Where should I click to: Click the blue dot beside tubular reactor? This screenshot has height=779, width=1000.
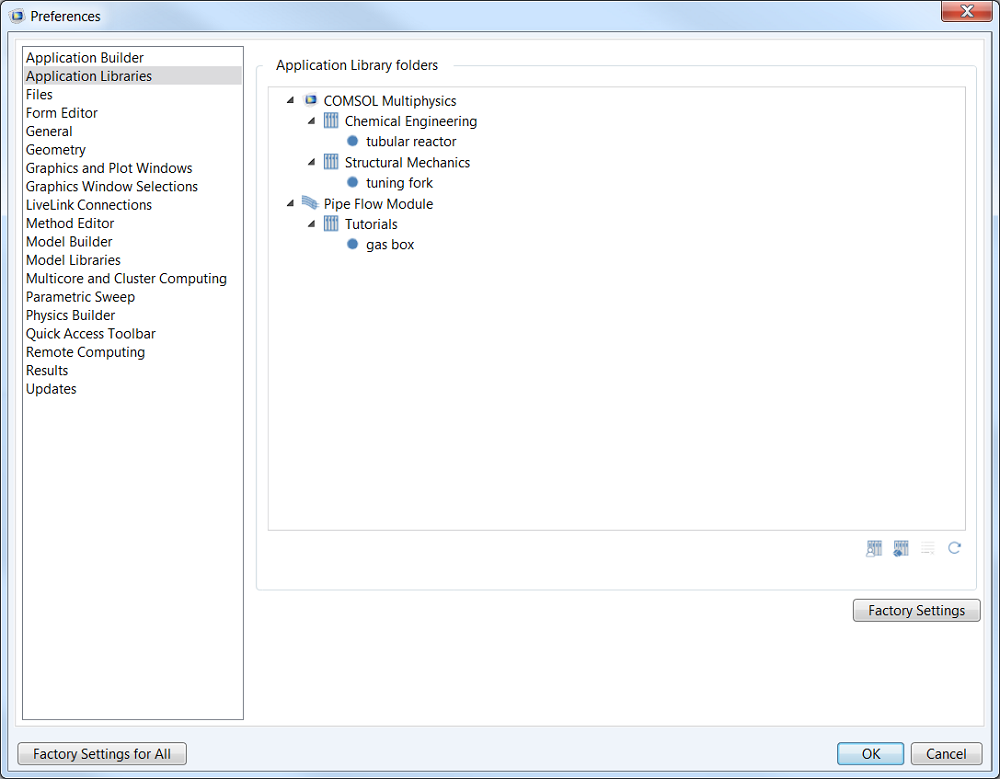pyautogui.click(x=352, y=141)
